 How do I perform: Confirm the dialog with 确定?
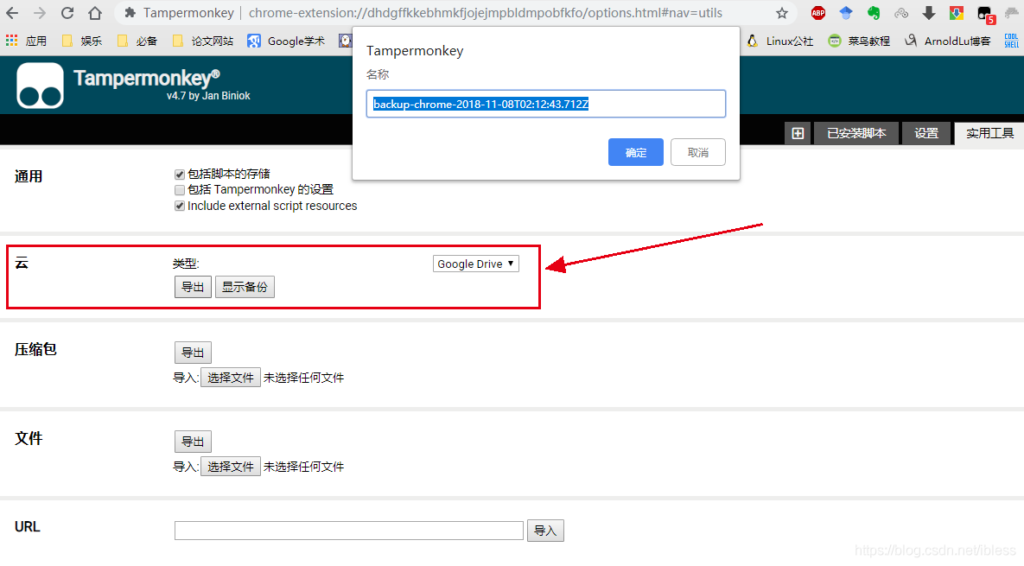(635, 152)
